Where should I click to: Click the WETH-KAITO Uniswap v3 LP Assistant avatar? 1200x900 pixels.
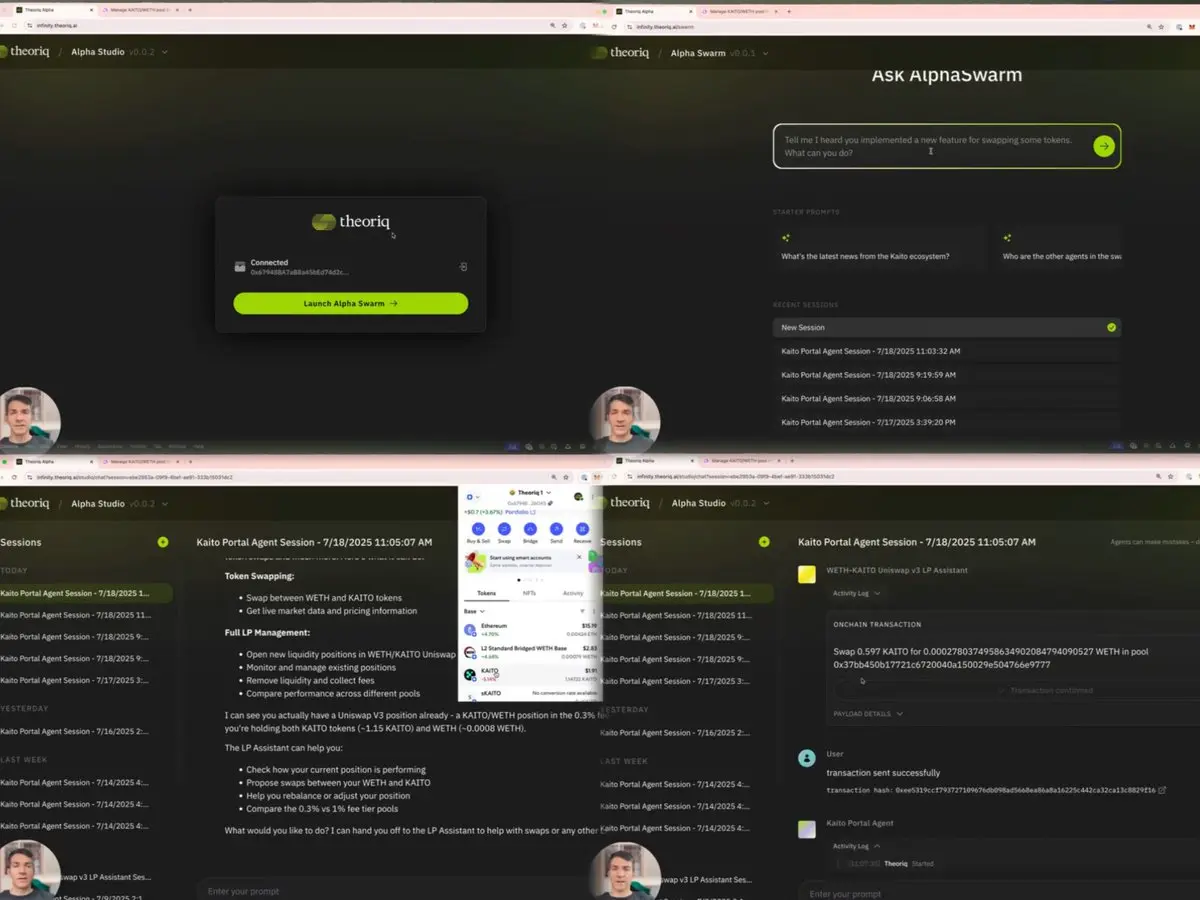pos(807,574)
